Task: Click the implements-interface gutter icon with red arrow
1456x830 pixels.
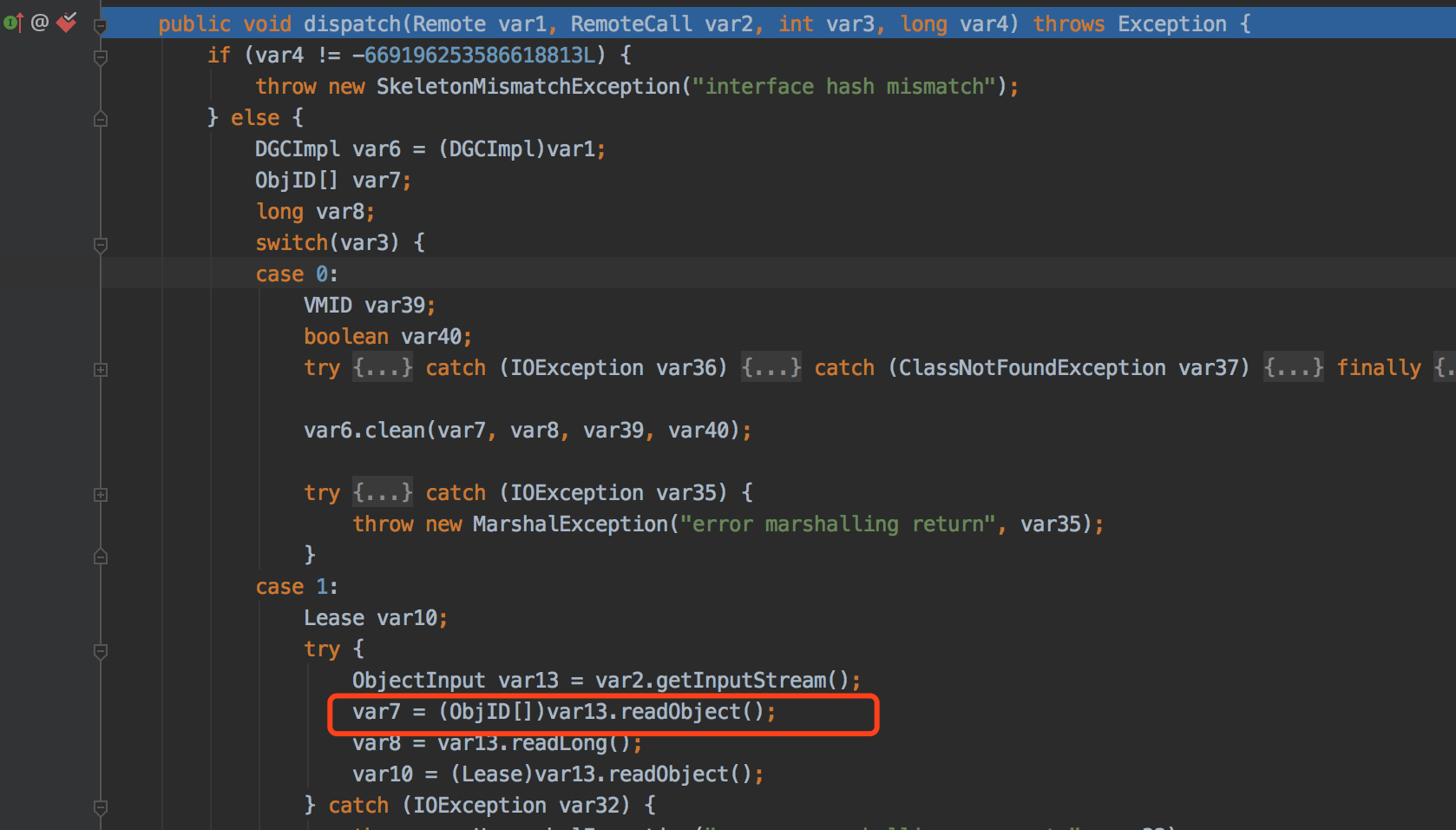Action: tap(13, 23)
